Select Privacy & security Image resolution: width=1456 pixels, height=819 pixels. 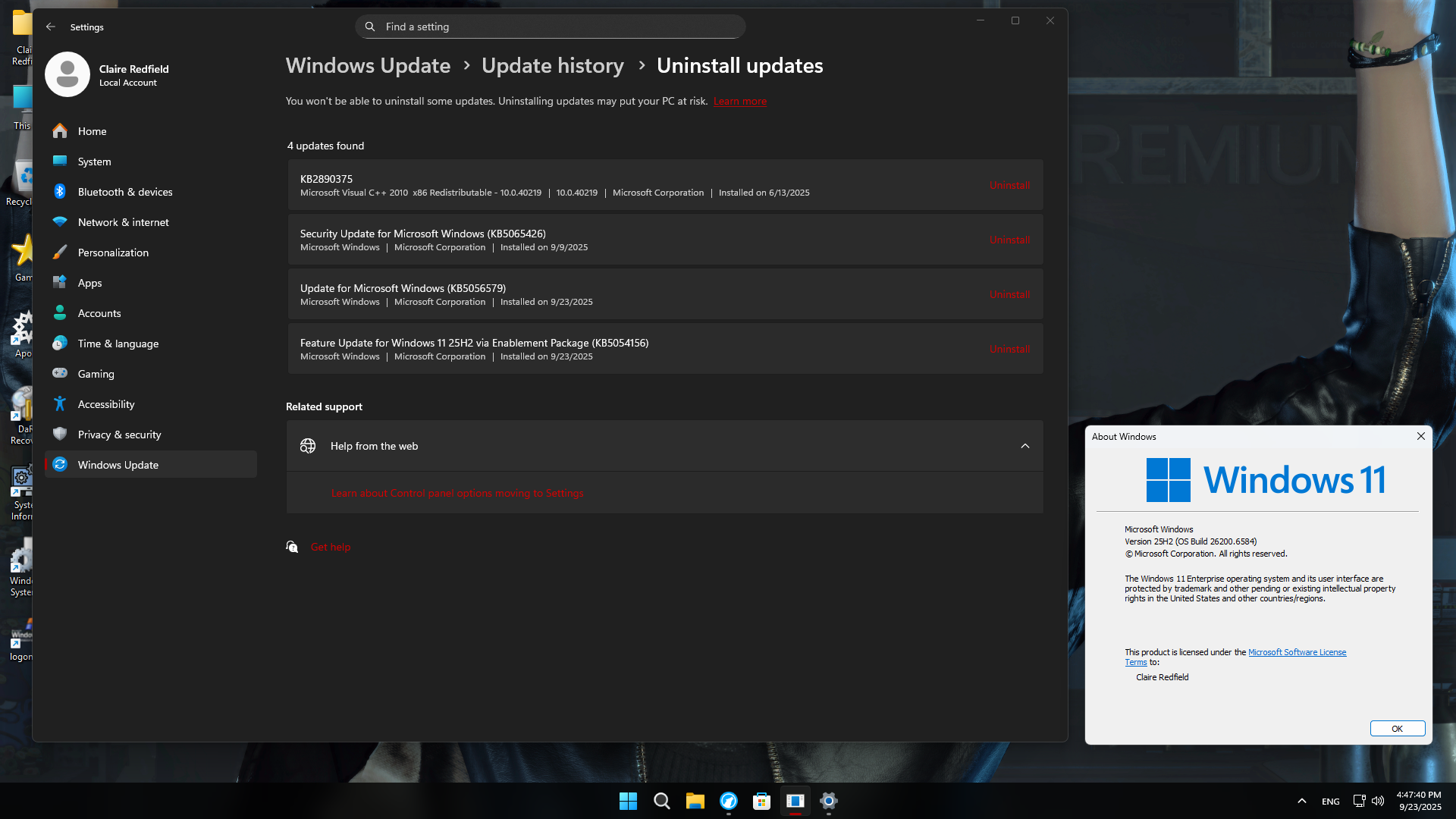click(151, 435)
